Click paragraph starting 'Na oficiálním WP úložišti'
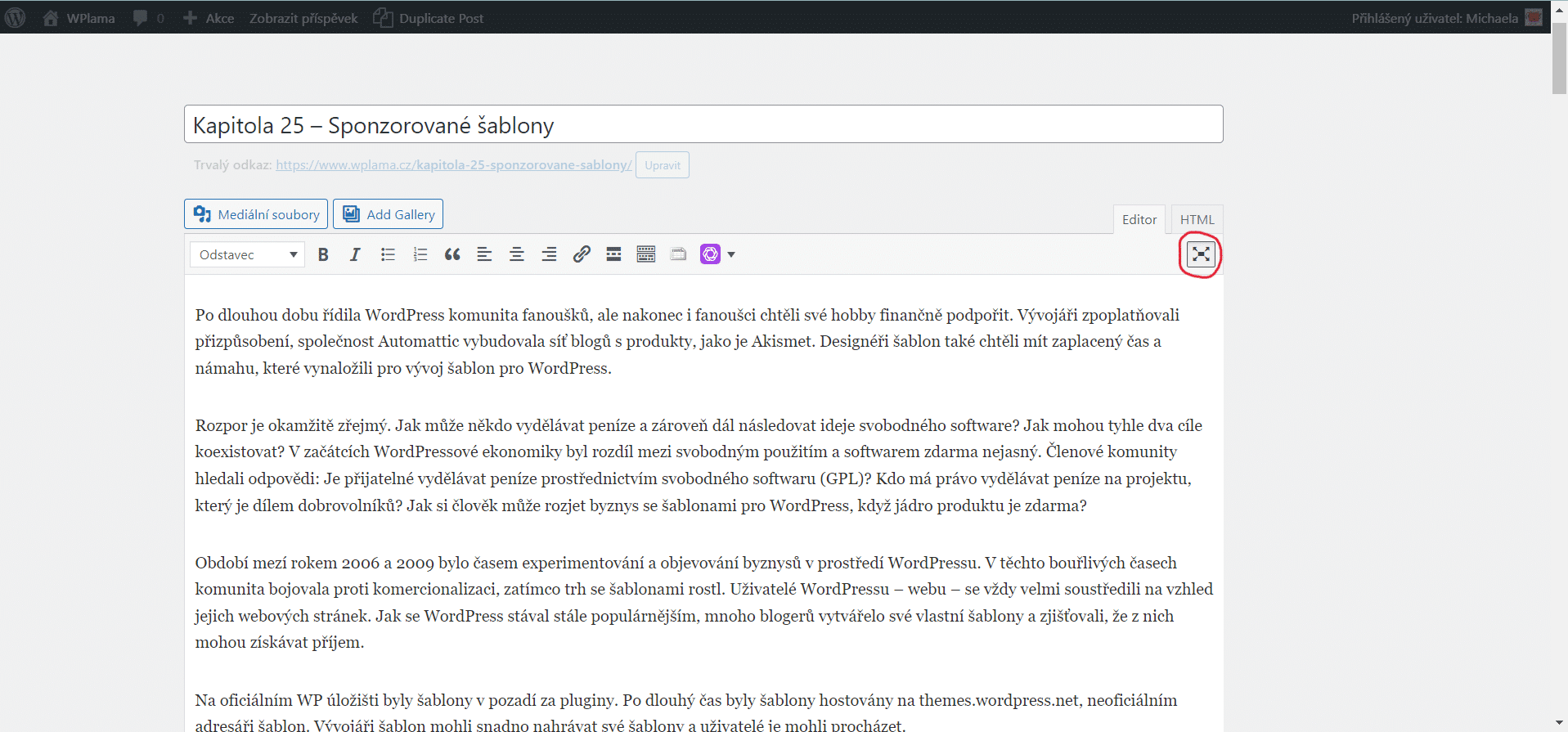 point(687,712)
